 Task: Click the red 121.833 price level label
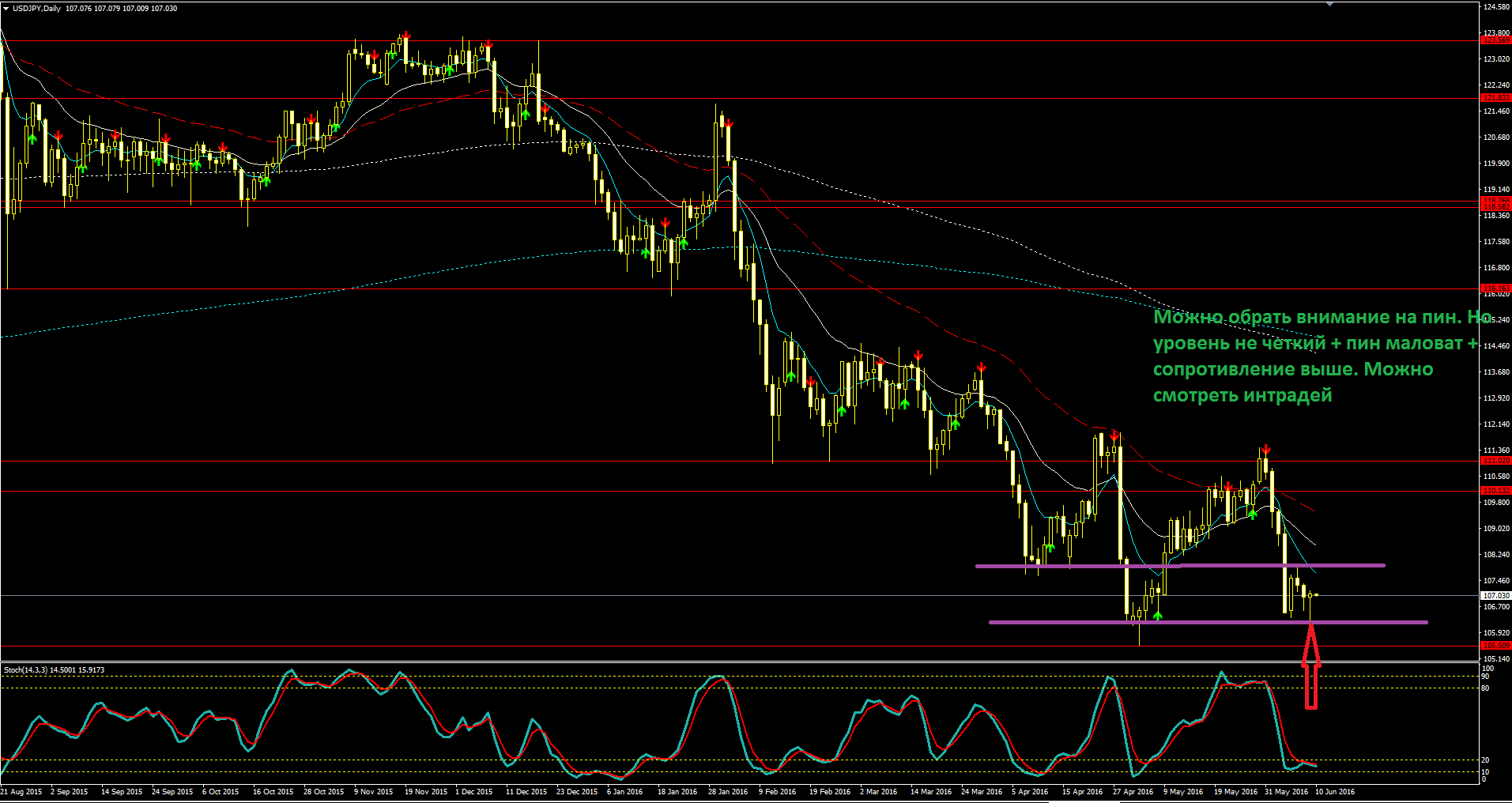1495,98
